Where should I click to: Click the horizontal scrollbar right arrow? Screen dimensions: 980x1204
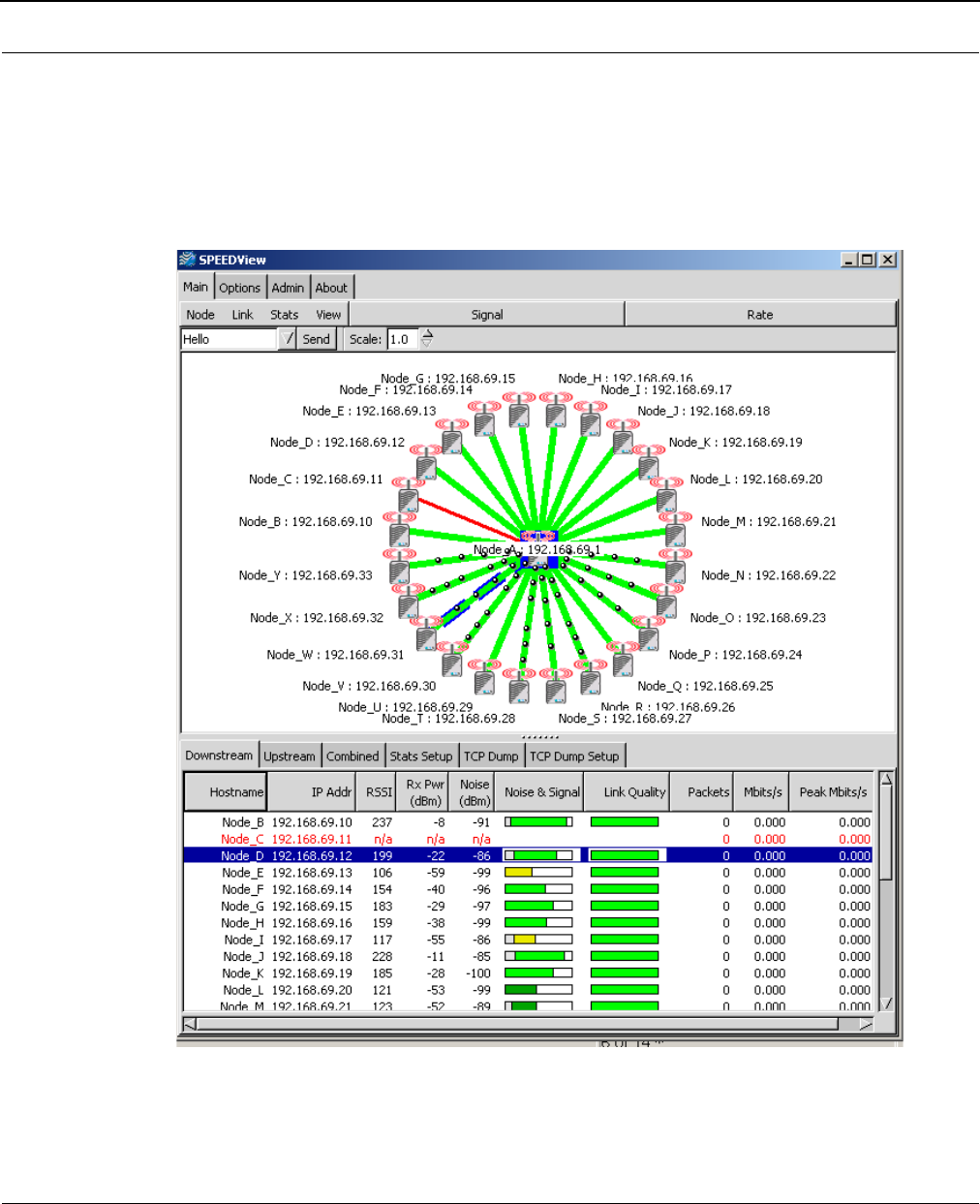coord(866,1023)
